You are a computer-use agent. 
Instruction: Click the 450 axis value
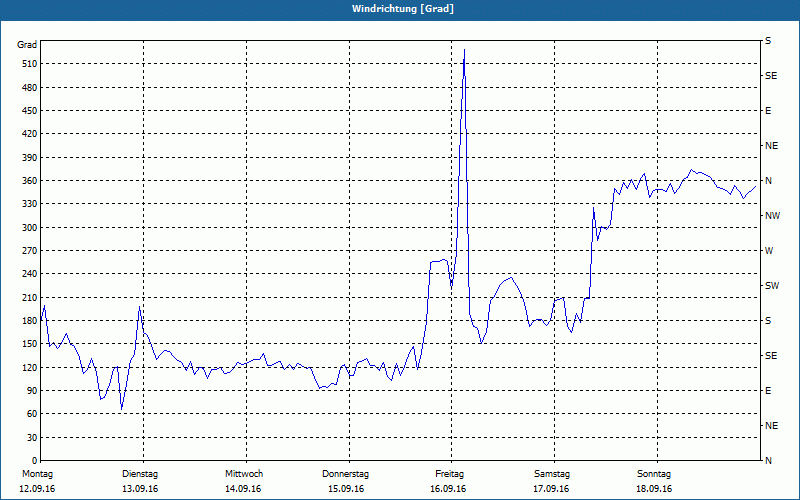coord(29,111)
